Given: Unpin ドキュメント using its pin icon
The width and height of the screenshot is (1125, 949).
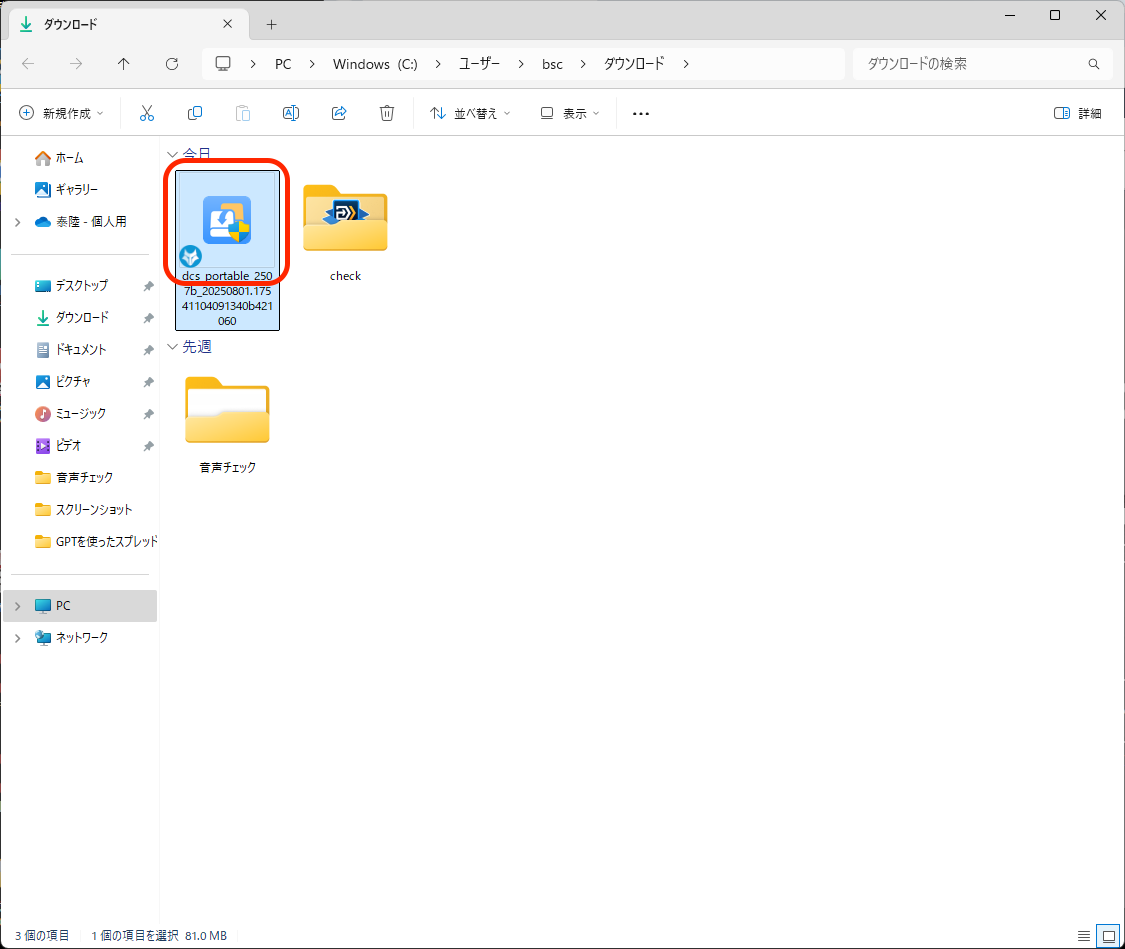Looking at the screenshot, I should (x=149, y=350).
